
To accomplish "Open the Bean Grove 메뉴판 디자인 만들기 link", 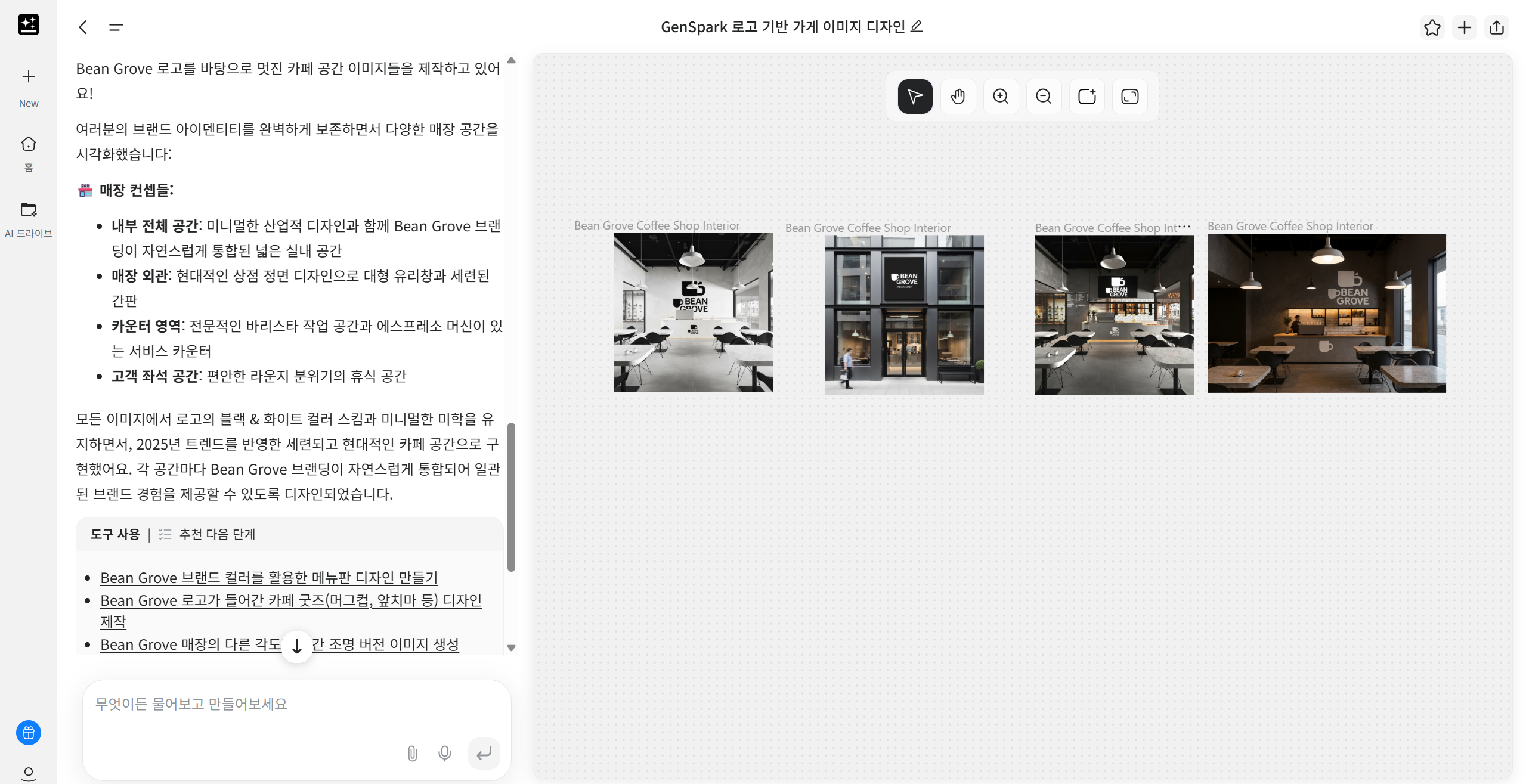I will coord(269,577).
